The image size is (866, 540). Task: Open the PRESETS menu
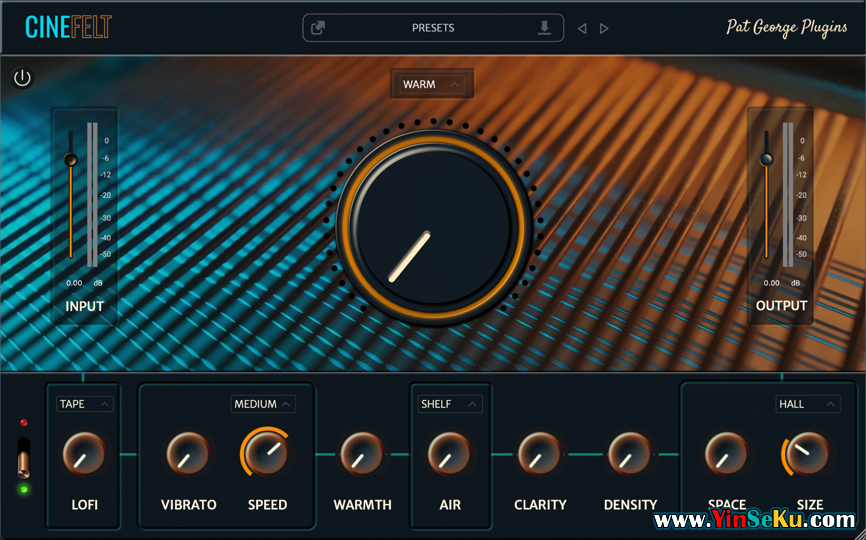coord(432,28)
